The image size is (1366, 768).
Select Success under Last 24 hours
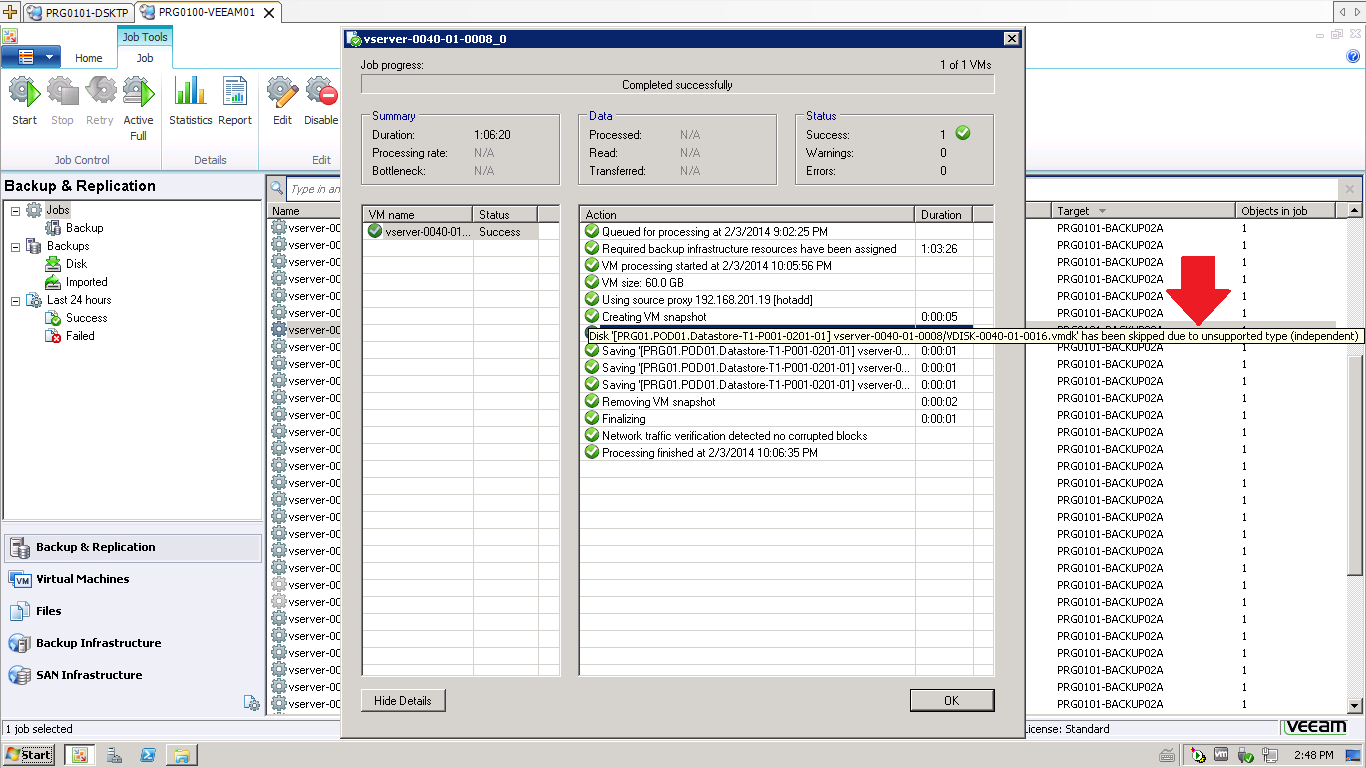(86, 318)
